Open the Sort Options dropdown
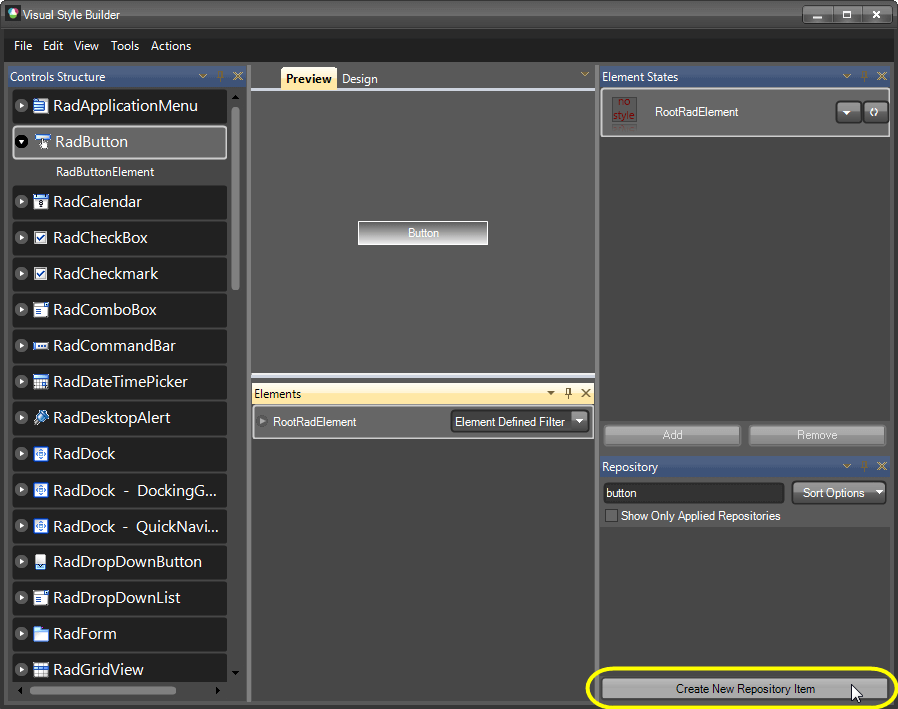The height and width of the screenshot is (709, 898). [x=838, y=493]
